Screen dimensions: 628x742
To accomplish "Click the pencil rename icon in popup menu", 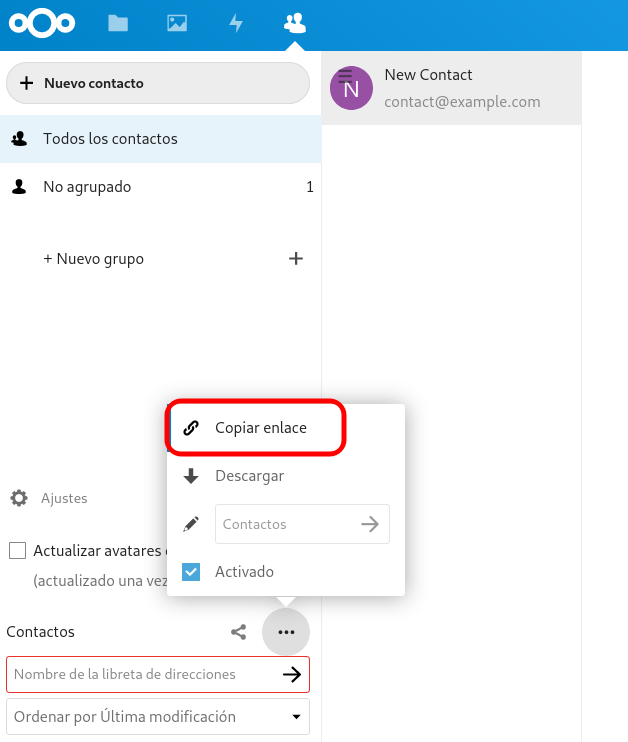I will coord(191,524).
